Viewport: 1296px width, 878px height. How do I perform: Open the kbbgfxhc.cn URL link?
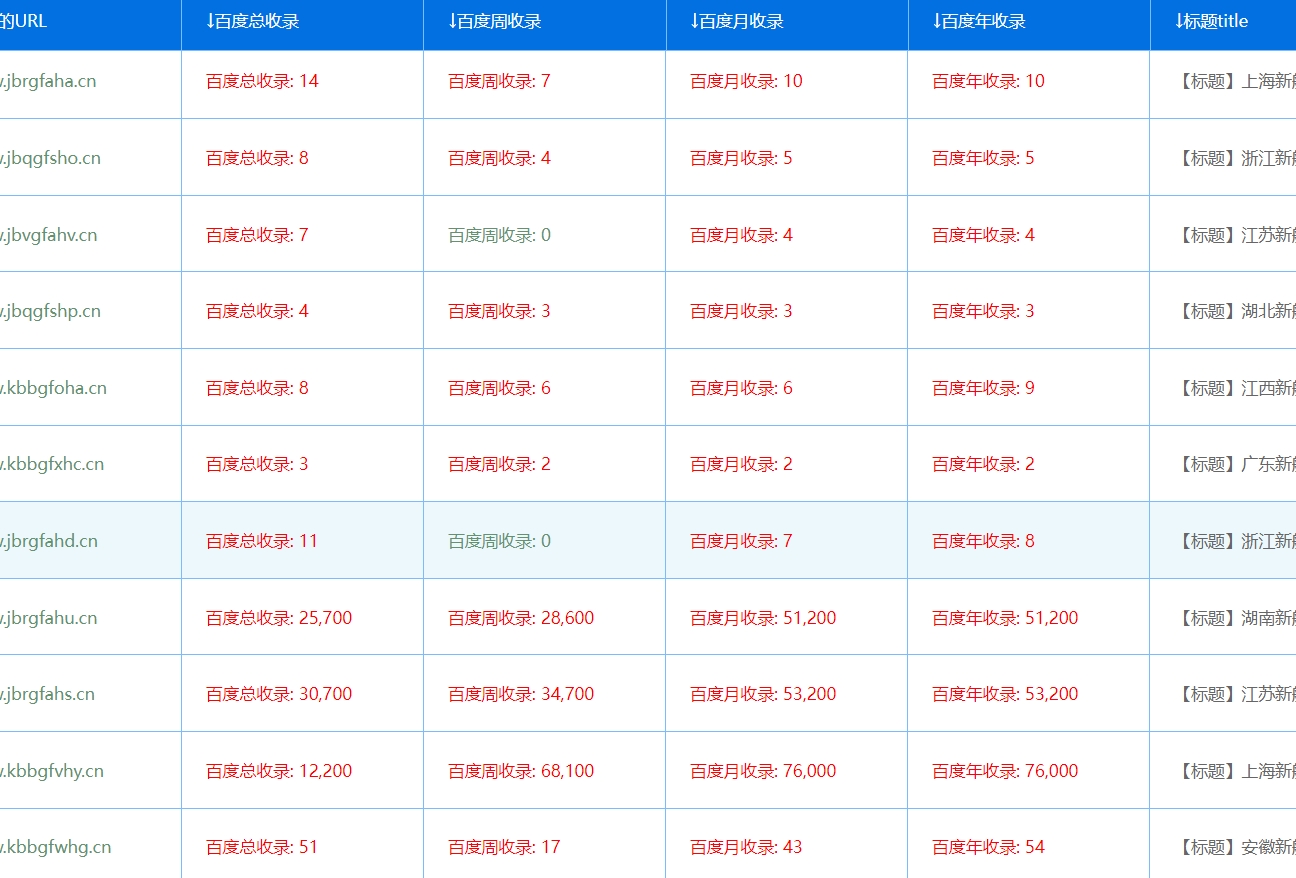[x=52, y=464]
